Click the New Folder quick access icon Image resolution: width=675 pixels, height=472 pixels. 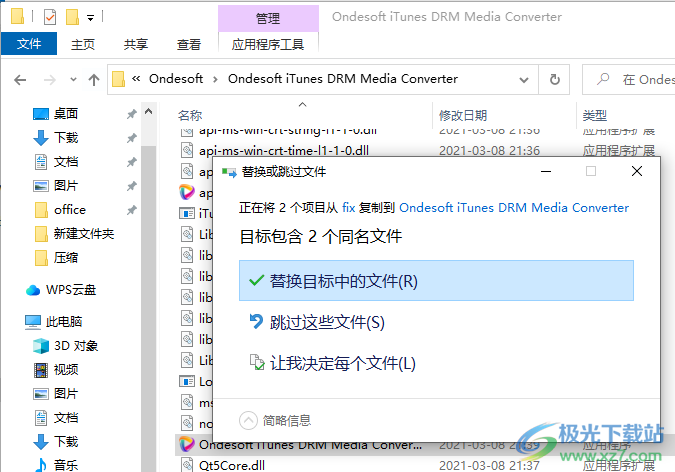pyautogui.click(x=72, y=17)
